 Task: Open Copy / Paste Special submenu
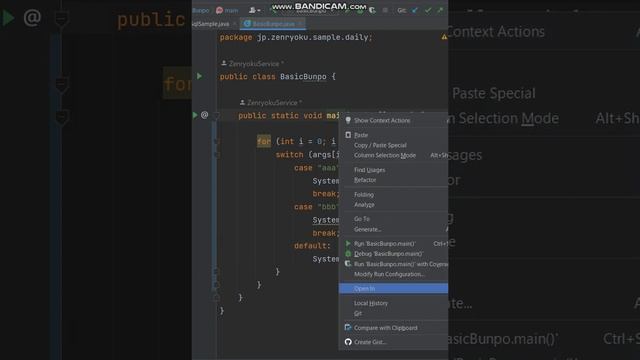(x=393, y=145)
